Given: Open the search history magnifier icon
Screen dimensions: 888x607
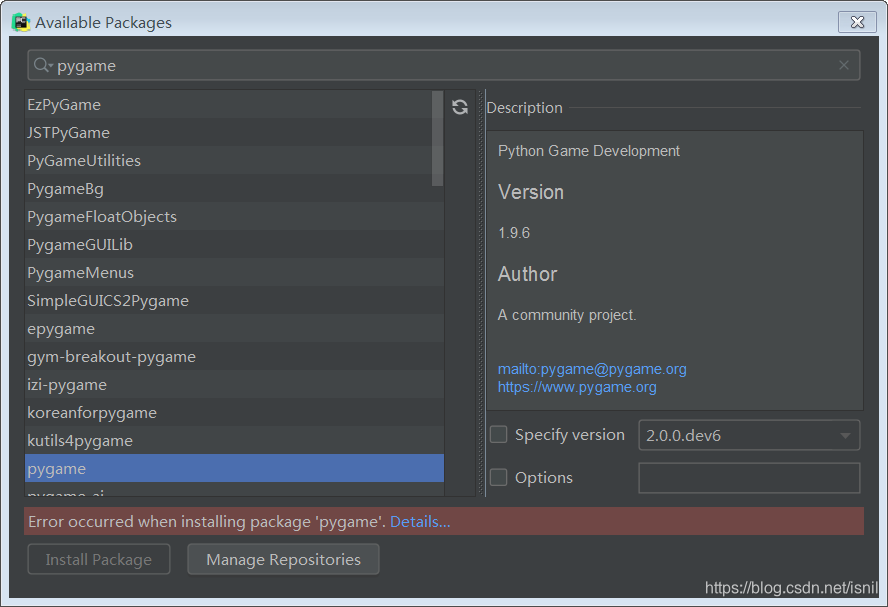Looking at the screenshot, I should [43, 66].
